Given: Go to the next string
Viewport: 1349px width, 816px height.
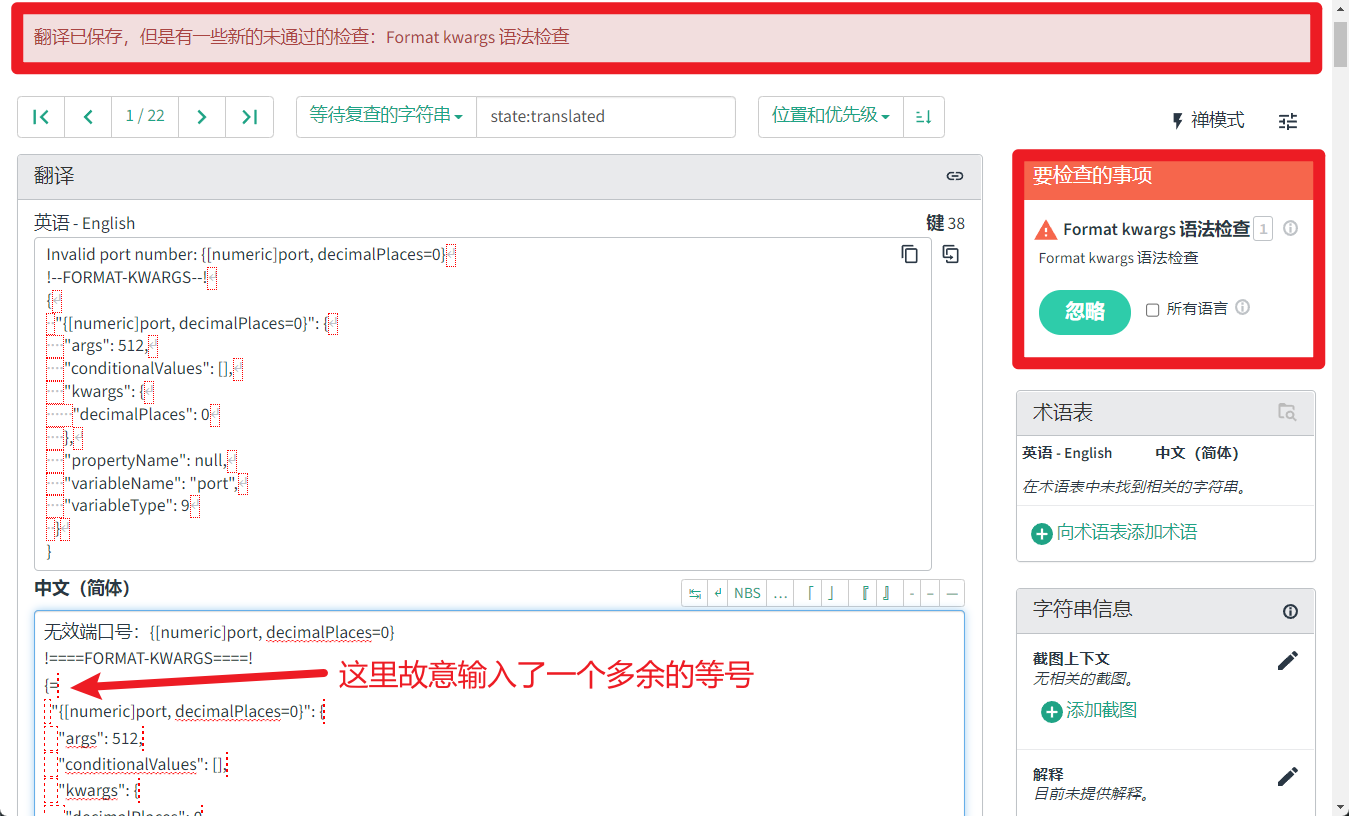Looking at the screenshot, I should pyautogui.click(x=202, y=117).
